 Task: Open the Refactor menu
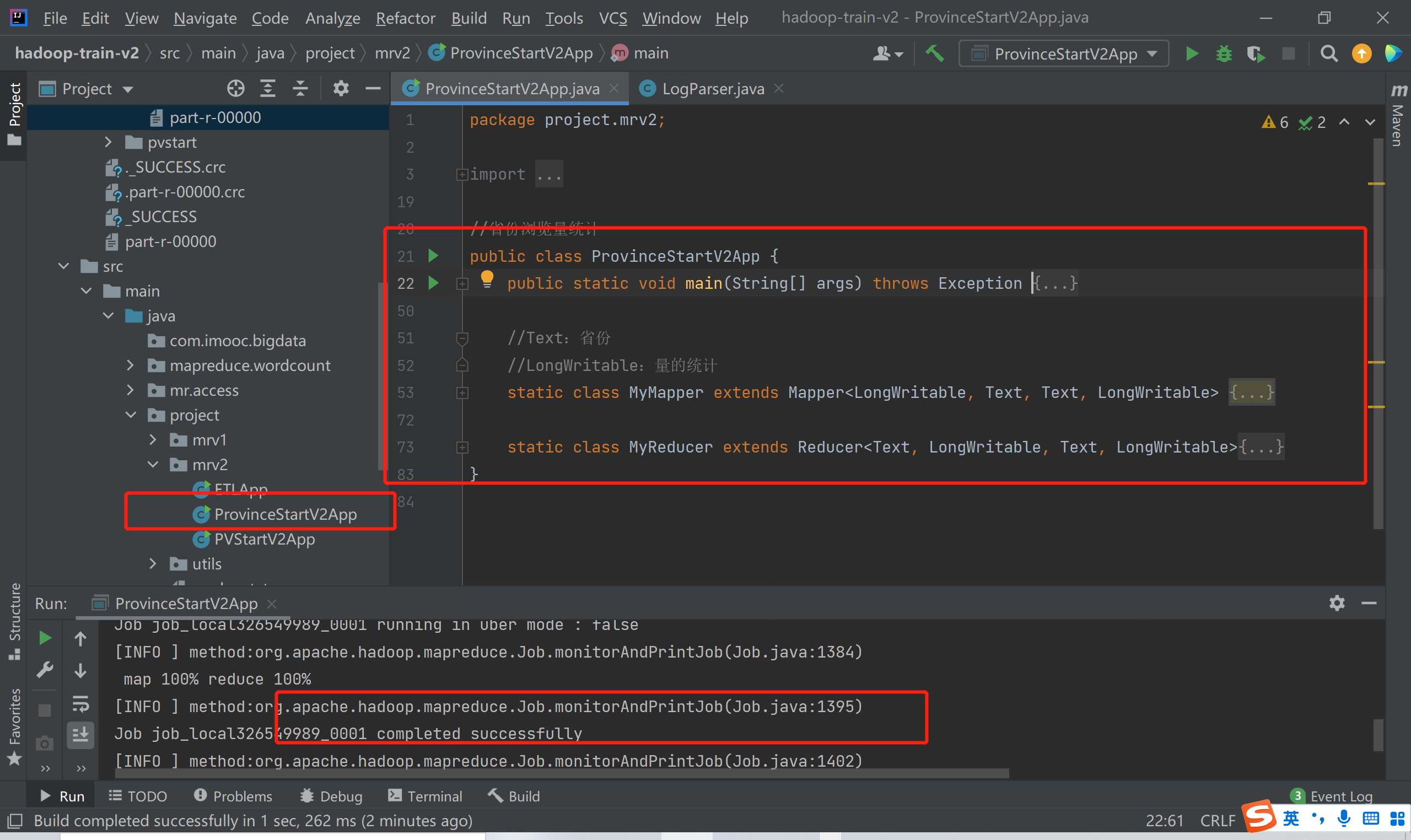coord(405,18)
